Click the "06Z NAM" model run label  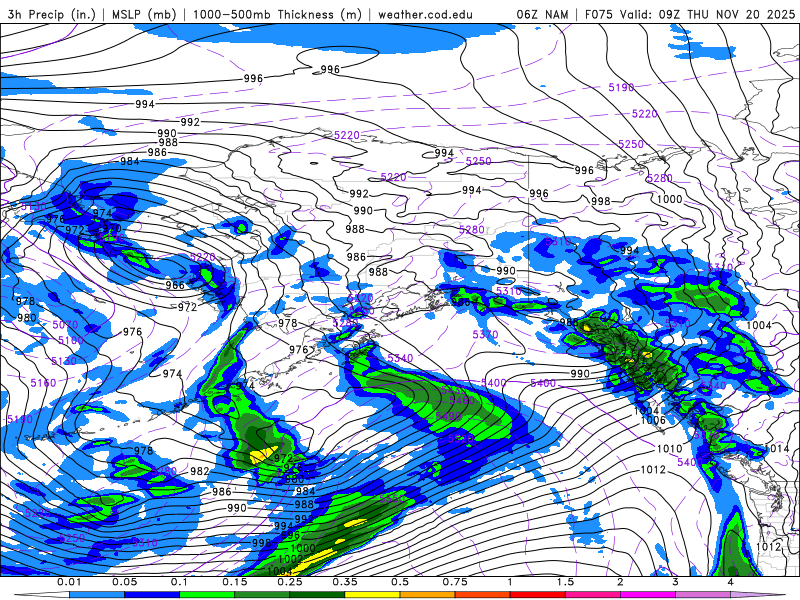542,14
